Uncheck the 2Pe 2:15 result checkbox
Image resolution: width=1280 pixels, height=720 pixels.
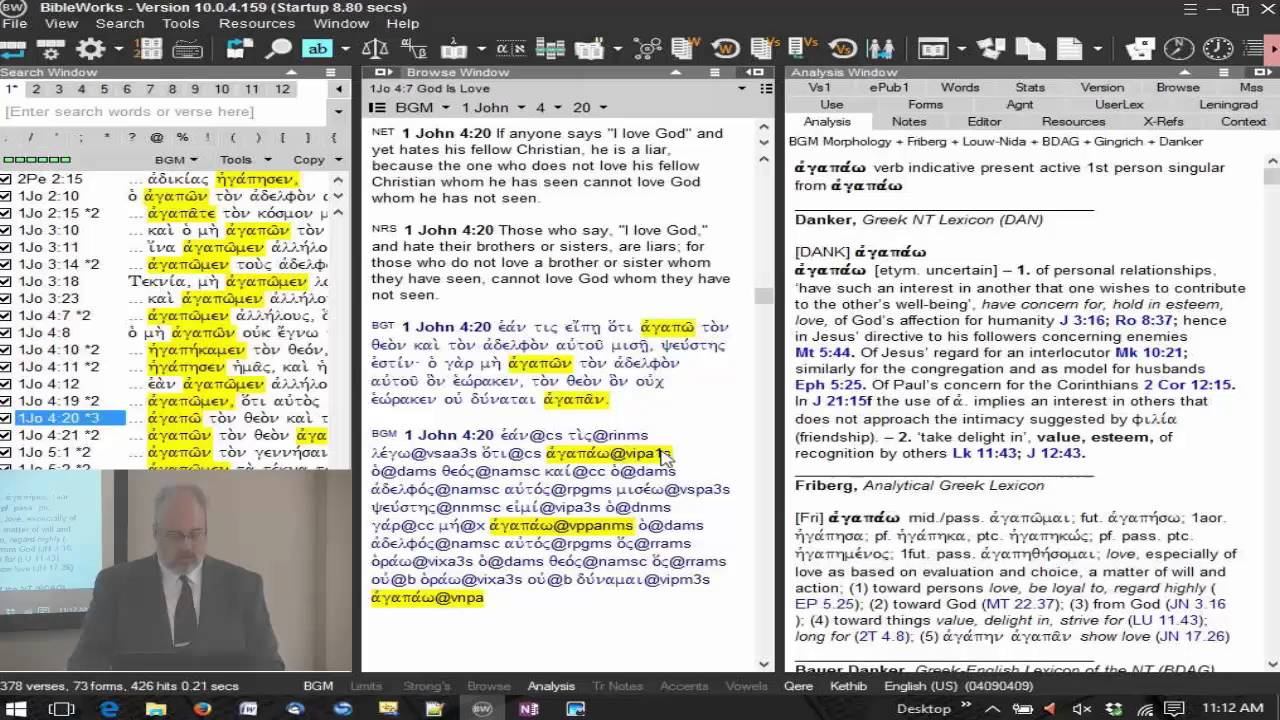pos(6,179)
